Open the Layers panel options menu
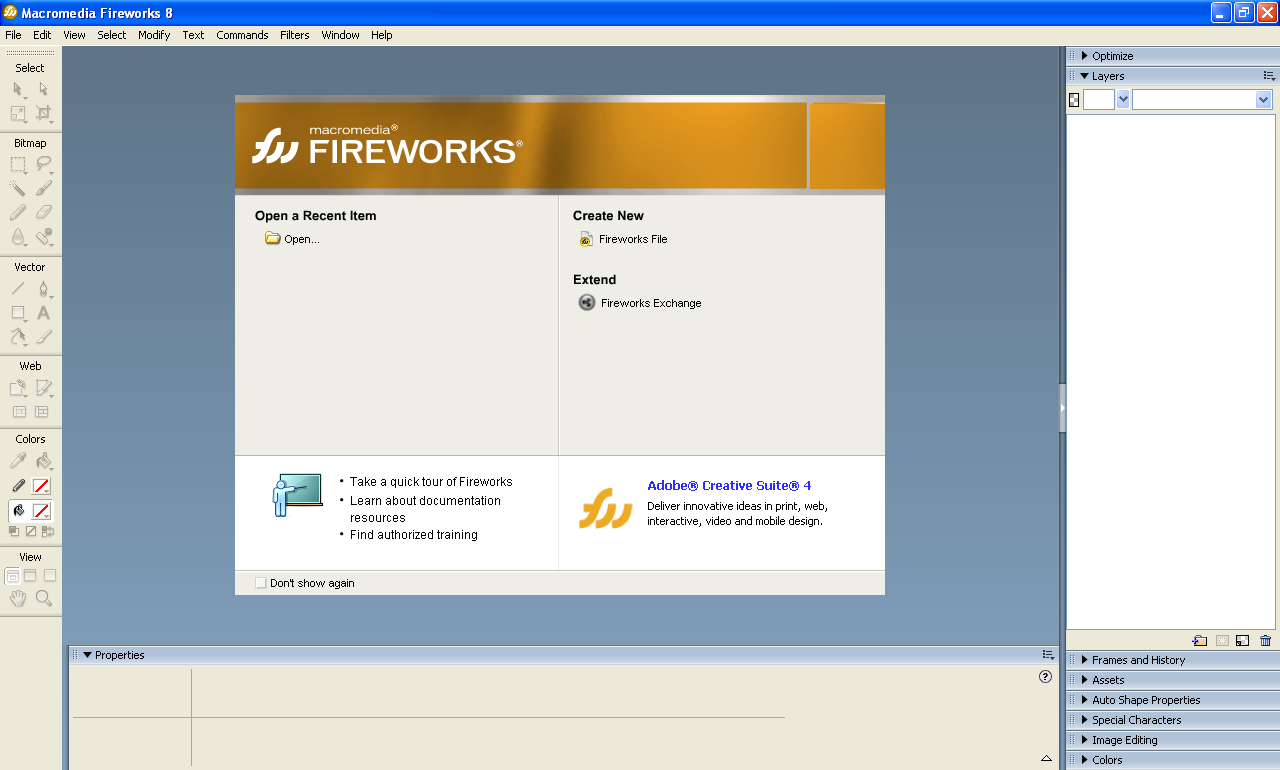This screenshot has height=770, width=1280. (x=1269, y=76)
